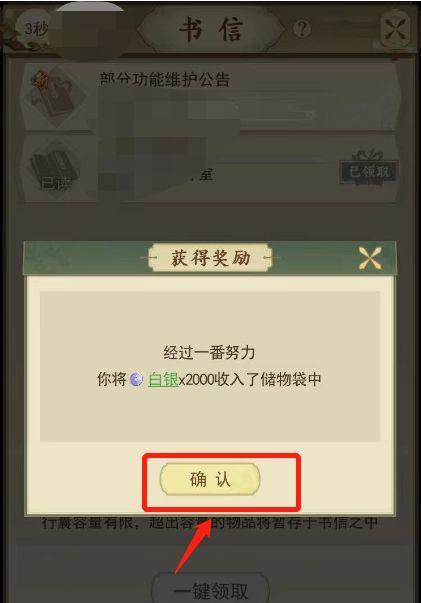Click the silver coin icon
421x603 pixels.
tap(136, 380)
